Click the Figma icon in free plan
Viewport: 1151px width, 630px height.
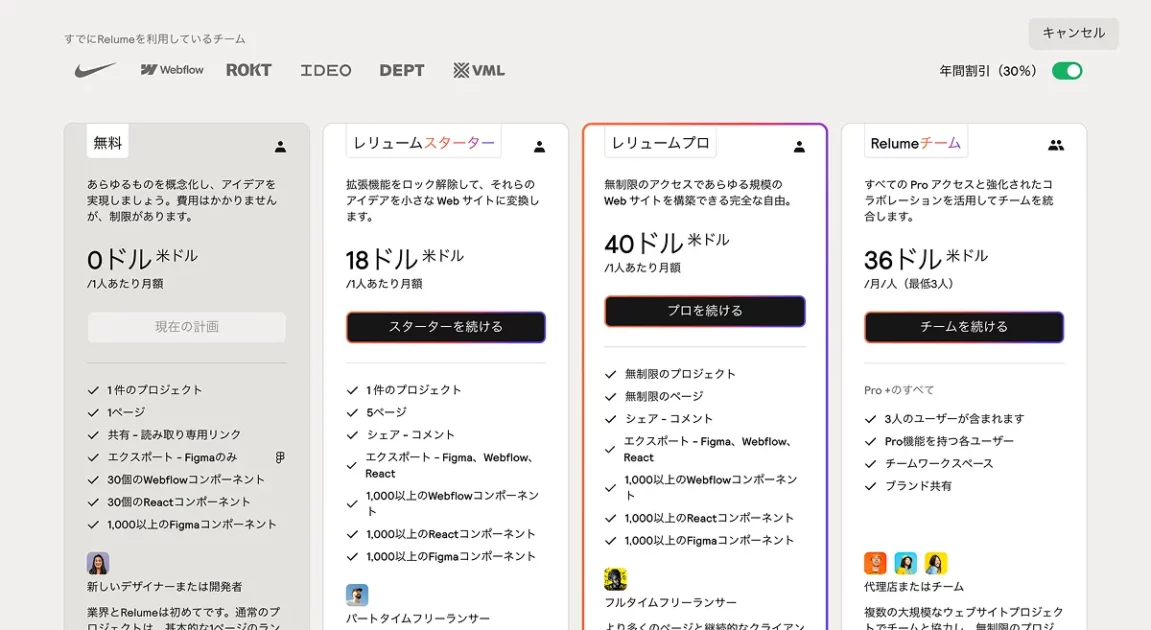[280, 457]
